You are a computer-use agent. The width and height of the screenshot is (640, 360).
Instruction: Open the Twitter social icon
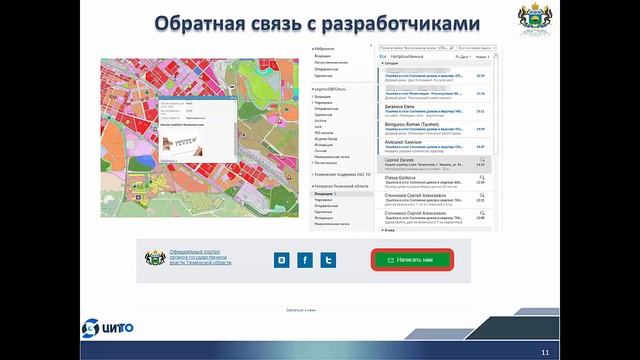[328, 260]
